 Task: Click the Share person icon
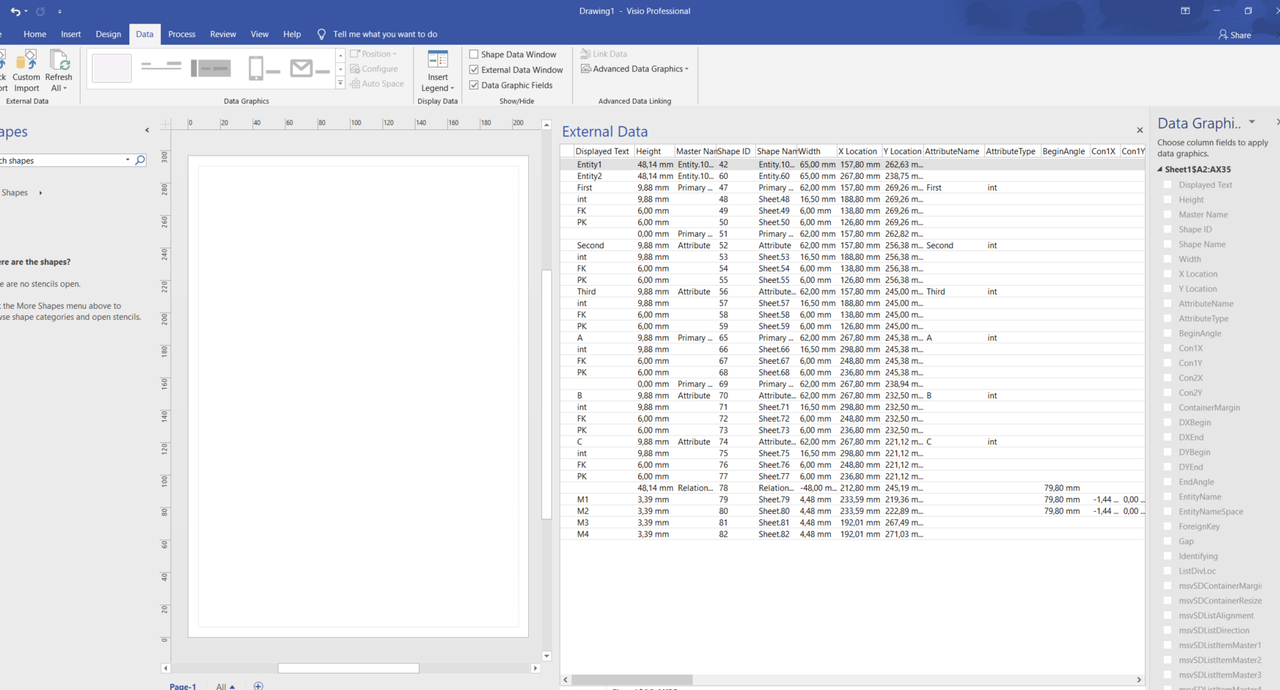1223,34
